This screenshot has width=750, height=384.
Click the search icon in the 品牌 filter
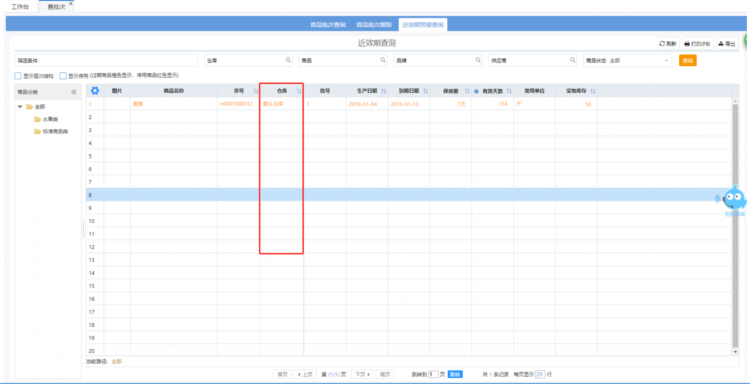pyautogui.click(x=478, y=60)
